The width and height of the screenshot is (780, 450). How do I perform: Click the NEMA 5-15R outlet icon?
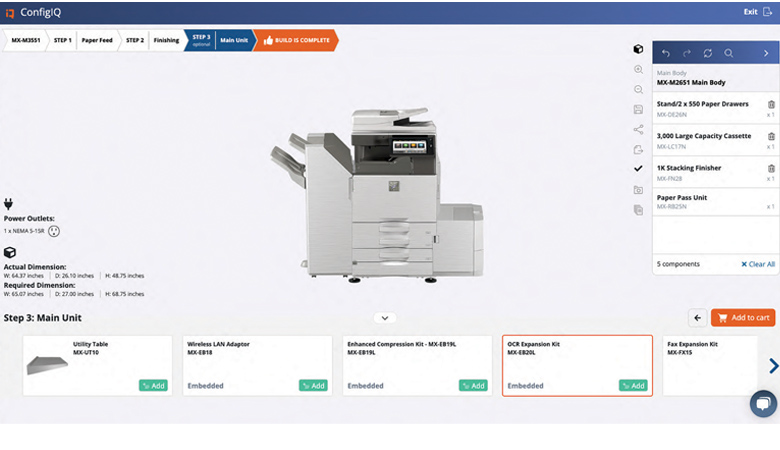point(54,231)
